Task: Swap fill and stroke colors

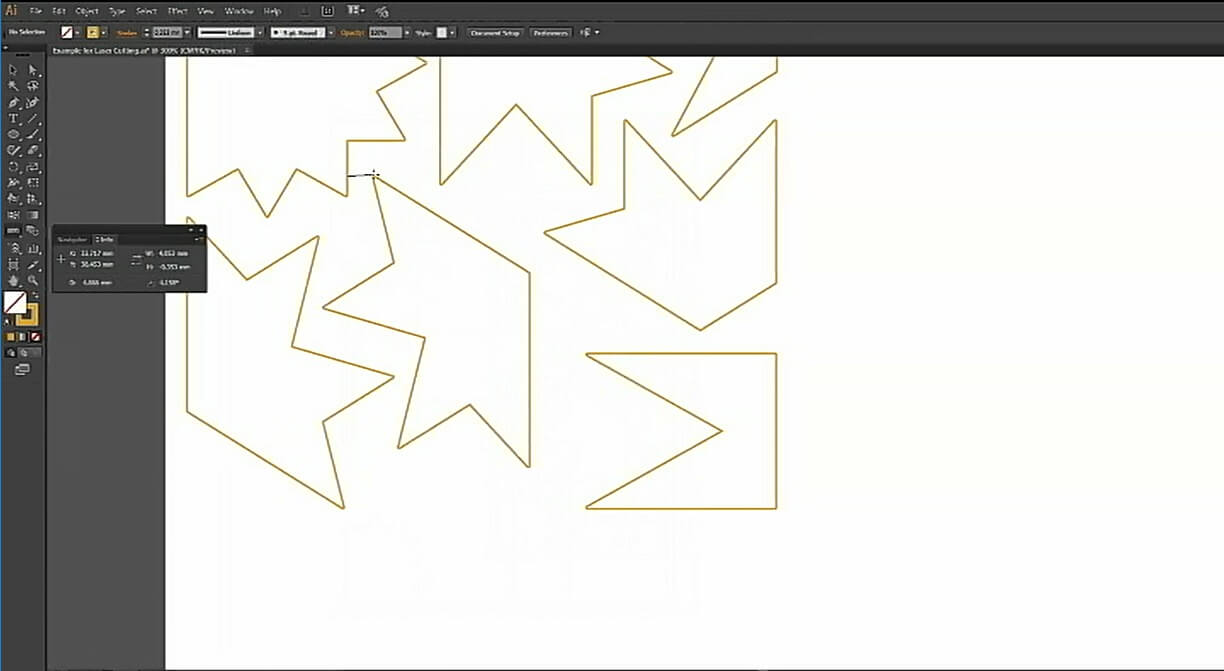Action: point(34,295)
